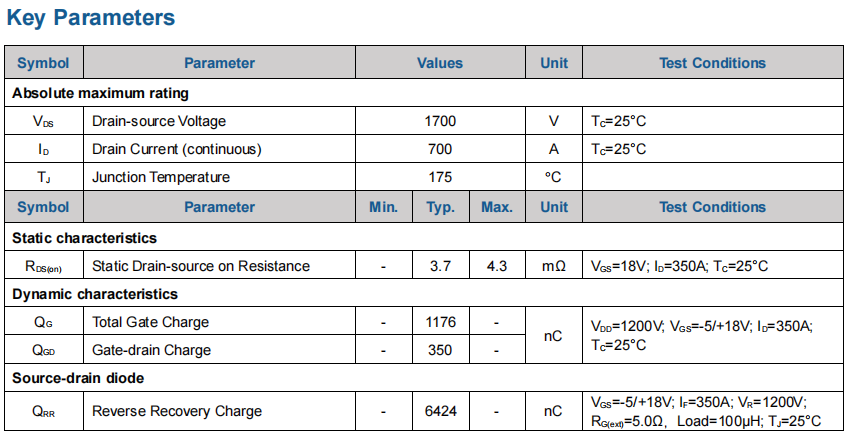Select the 1176 gate charge value
The width and height of the screenshot is (848, 434).
(441, 322)
